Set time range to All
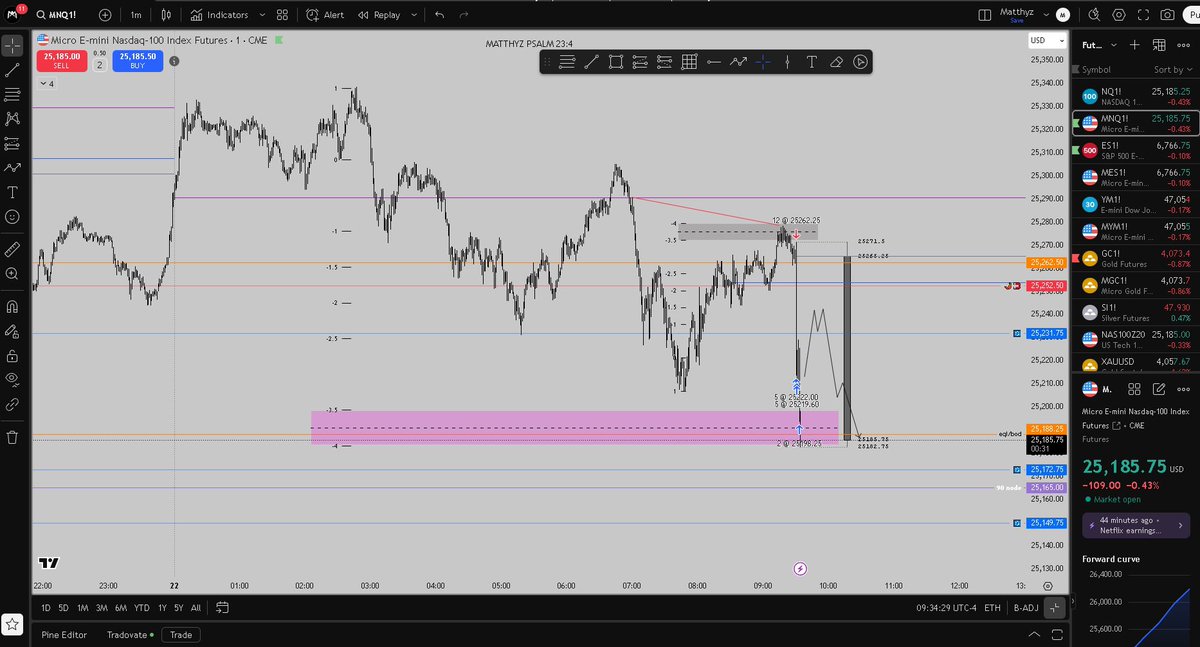This screenshot has width=1200, height=647. pos(195,607)
